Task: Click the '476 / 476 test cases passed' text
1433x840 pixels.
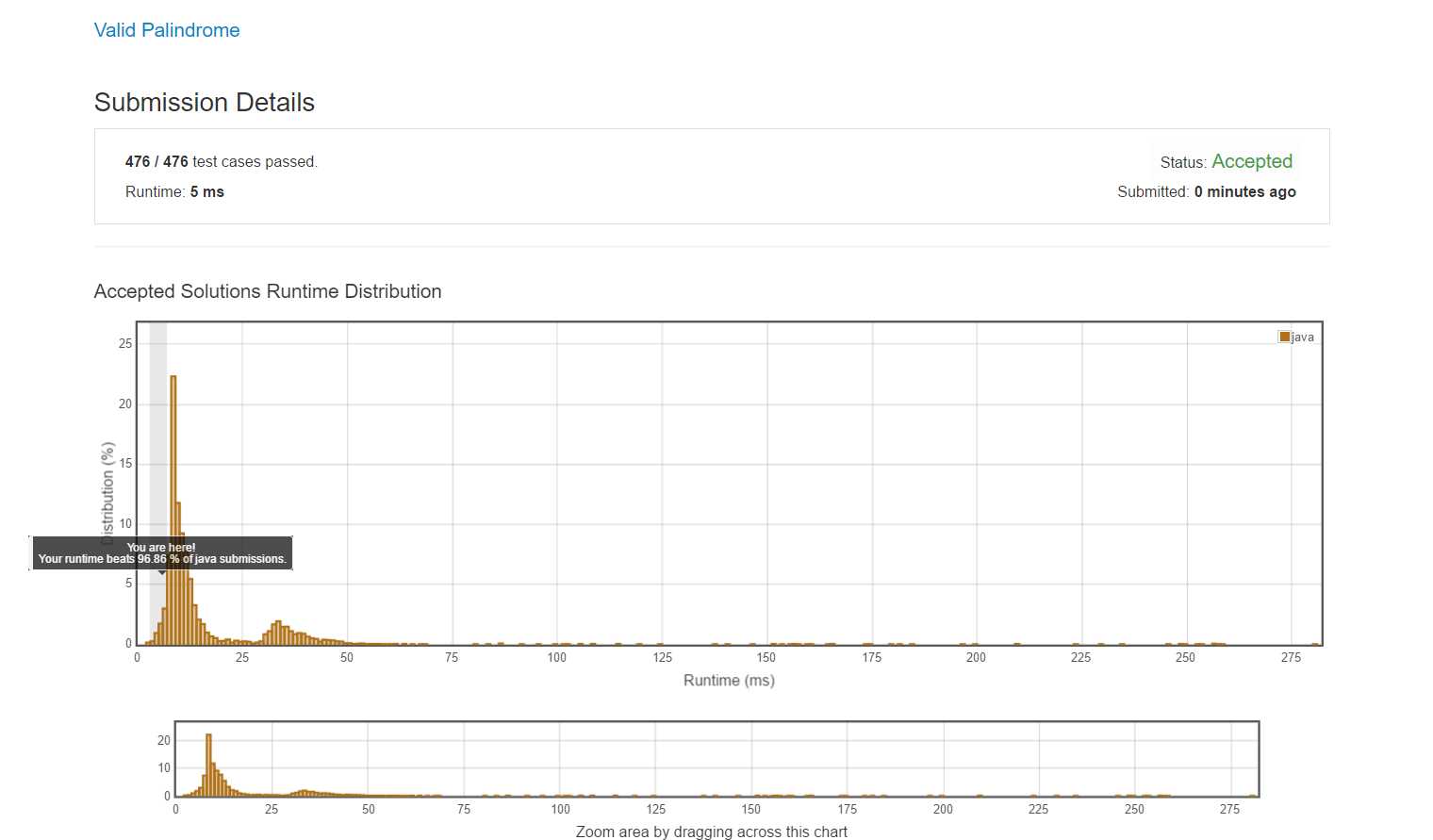Action: (222, 162)
